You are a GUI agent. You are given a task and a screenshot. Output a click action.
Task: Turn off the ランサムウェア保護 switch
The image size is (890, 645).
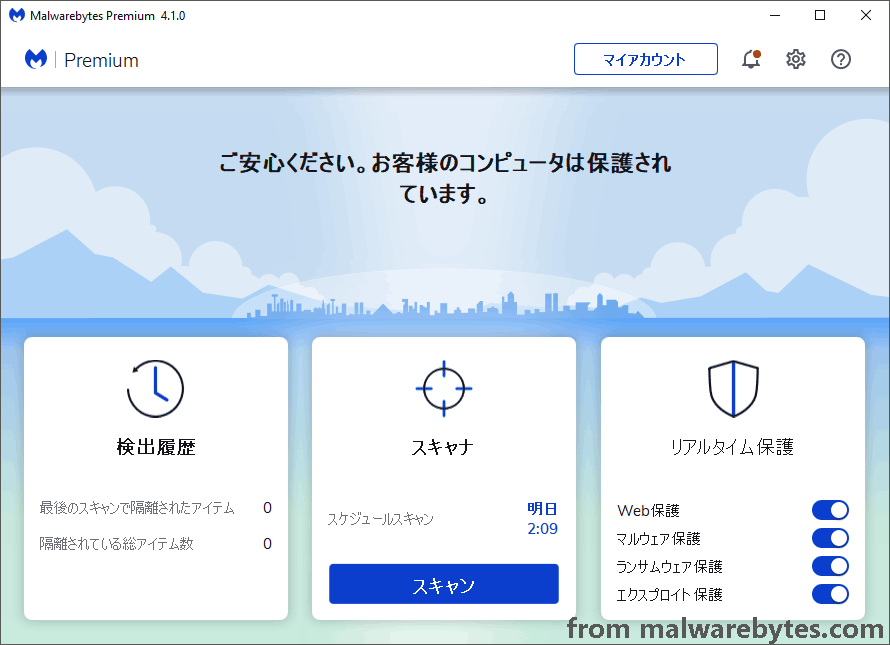point(830,566)
